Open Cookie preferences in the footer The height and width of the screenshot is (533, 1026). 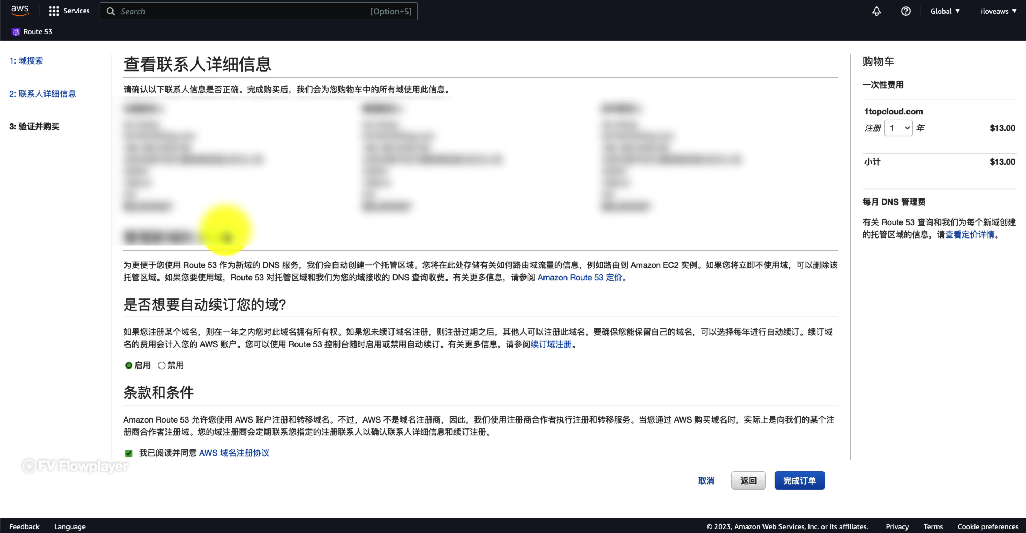tap(987, 526)
